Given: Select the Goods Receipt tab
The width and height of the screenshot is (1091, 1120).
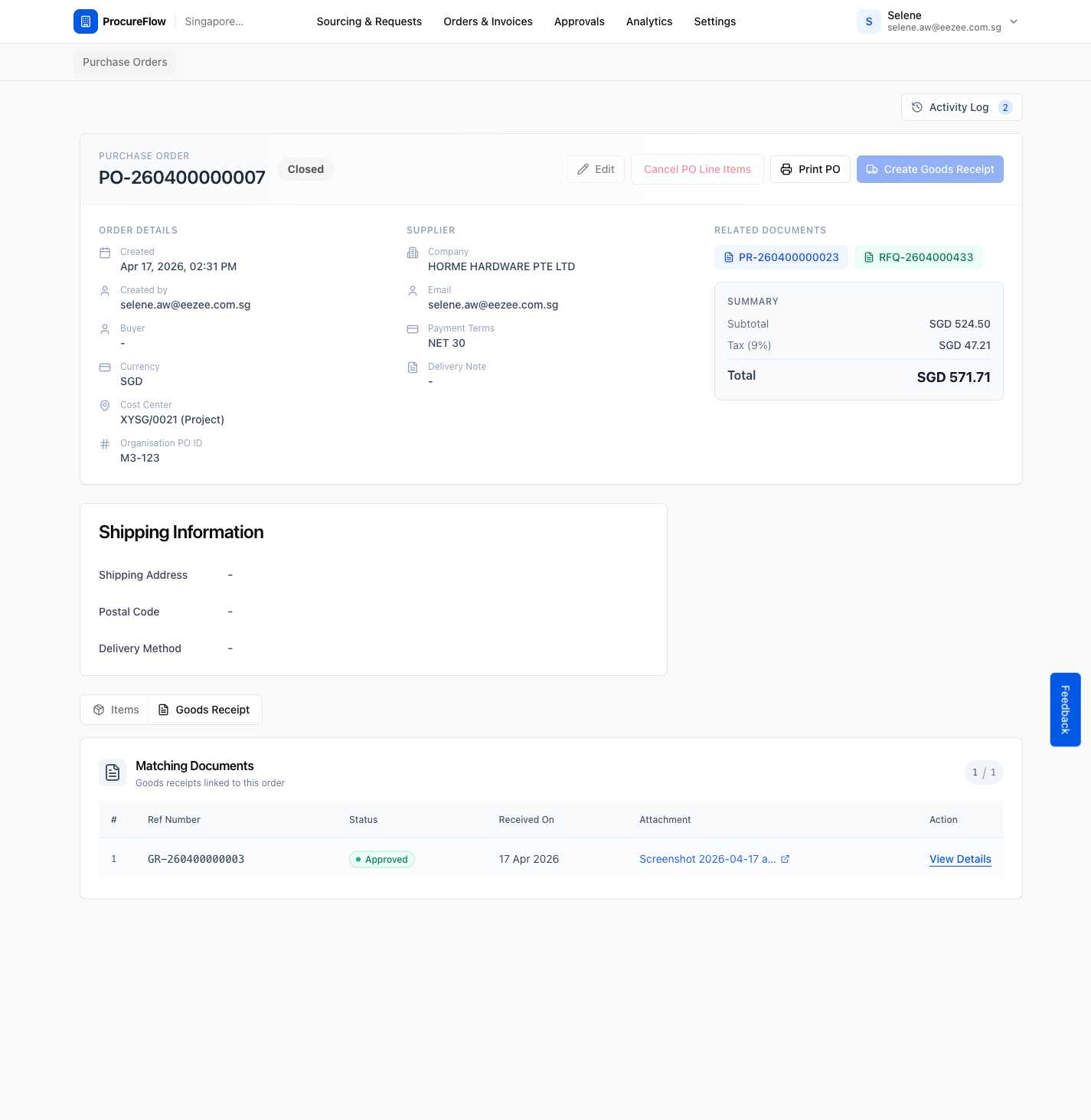Looking at the screenshot, I should [204, 710].
